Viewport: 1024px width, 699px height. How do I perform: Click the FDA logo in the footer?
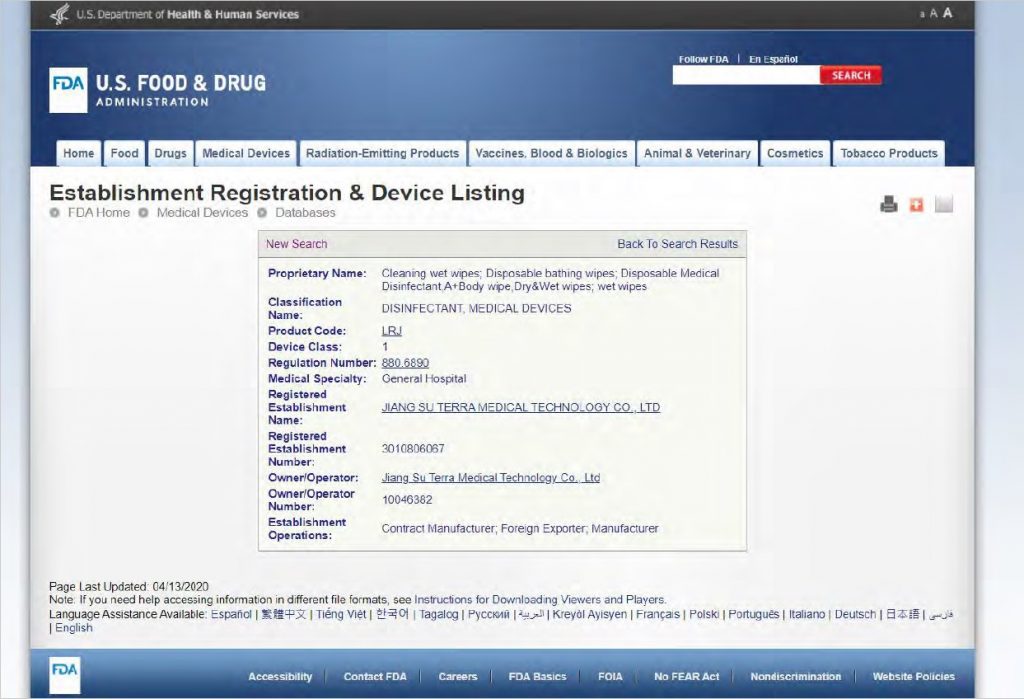click(x=65, y=675)
